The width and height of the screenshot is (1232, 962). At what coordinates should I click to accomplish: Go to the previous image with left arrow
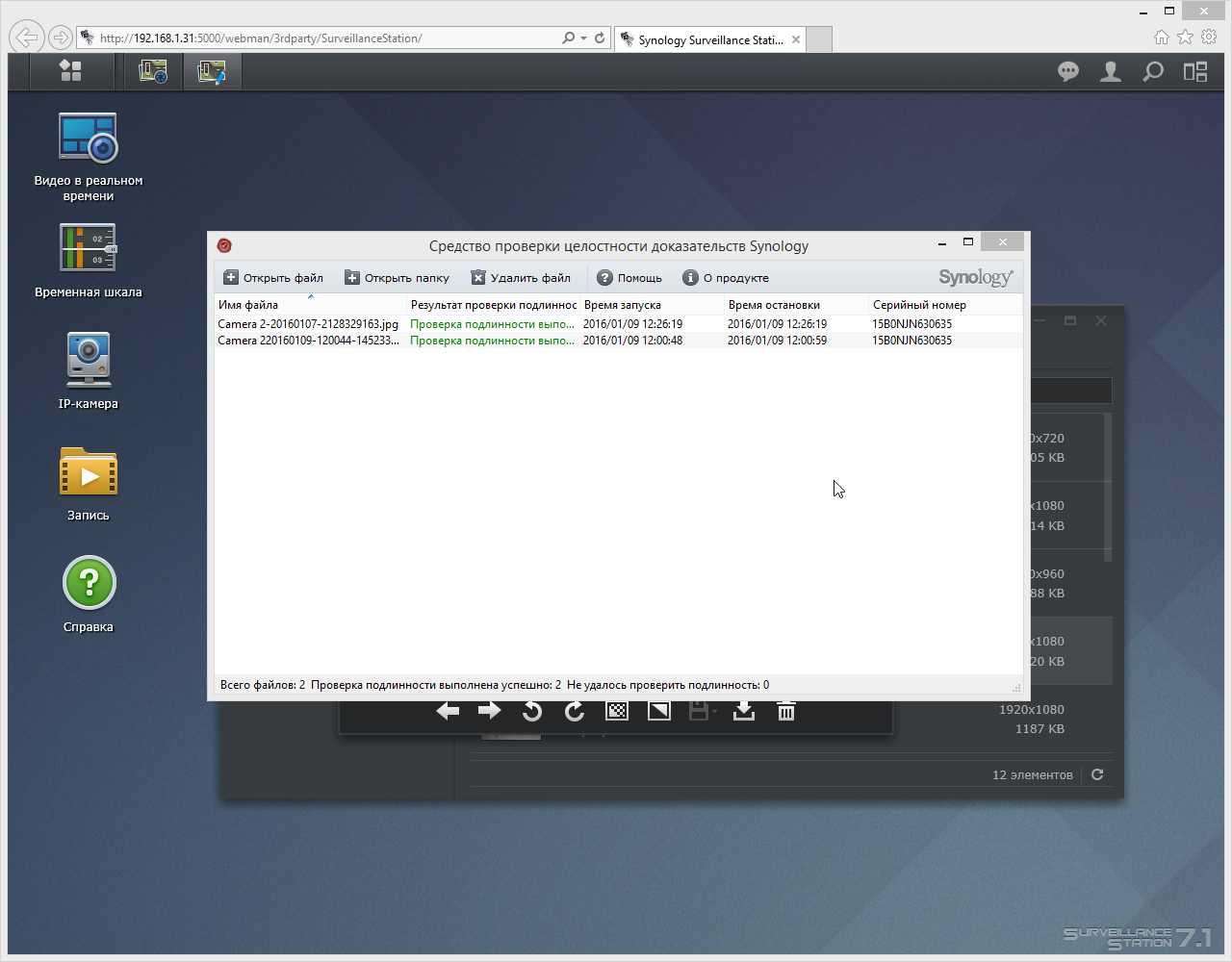[x=448, y=711]
